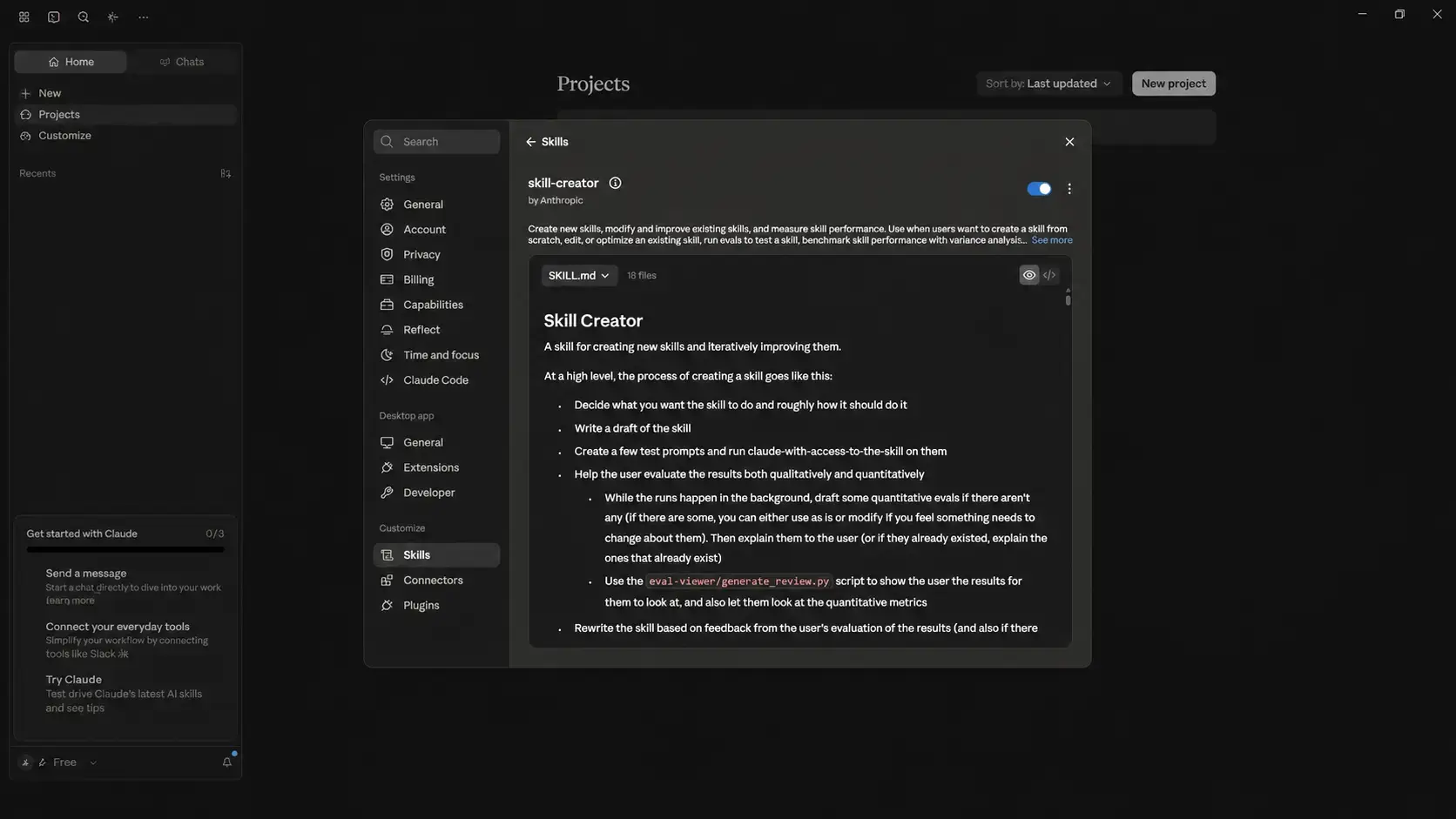Open Account settings
Image resolution: width=1456 pixels, height=819 pixels.
tap(436, 230)
